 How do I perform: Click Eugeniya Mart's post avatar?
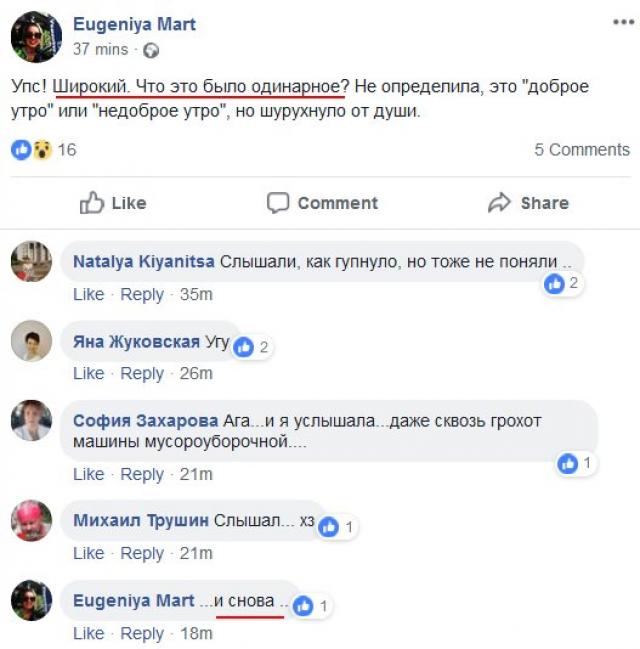point(36,37)
